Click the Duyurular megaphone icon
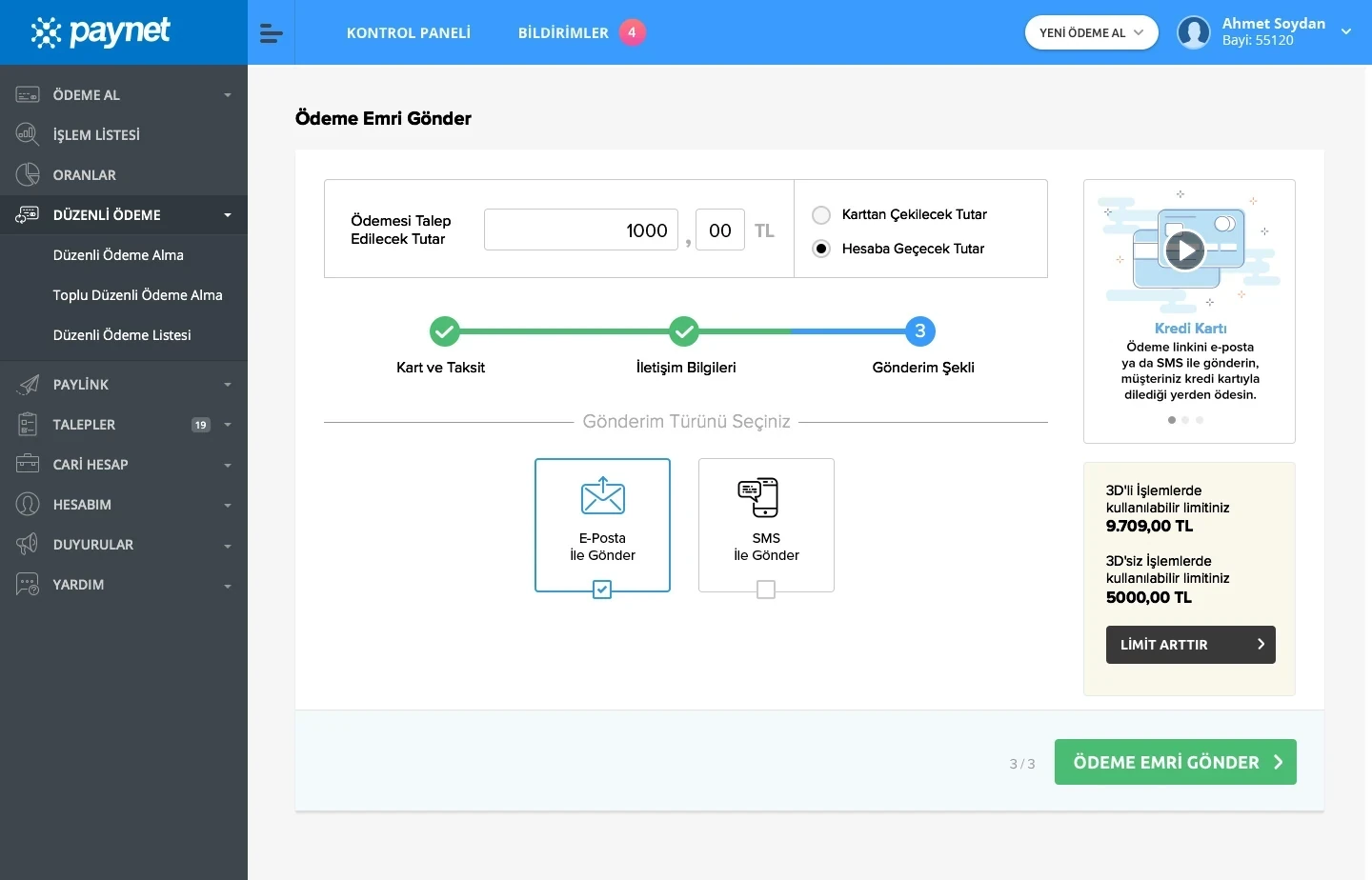The width and height of the screenshot is (1372, 880). [28, 545]
